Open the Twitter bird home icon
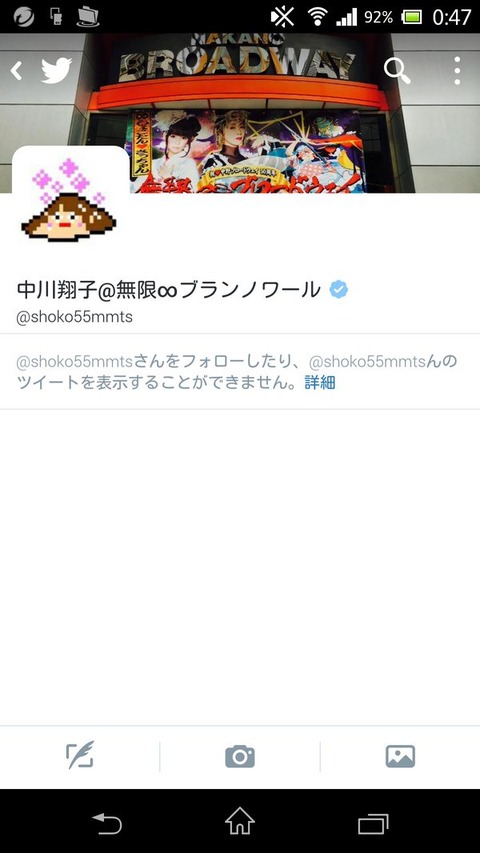Image resolution: width=480 pixels, height=853 pixels. click(x=57, y=70)
